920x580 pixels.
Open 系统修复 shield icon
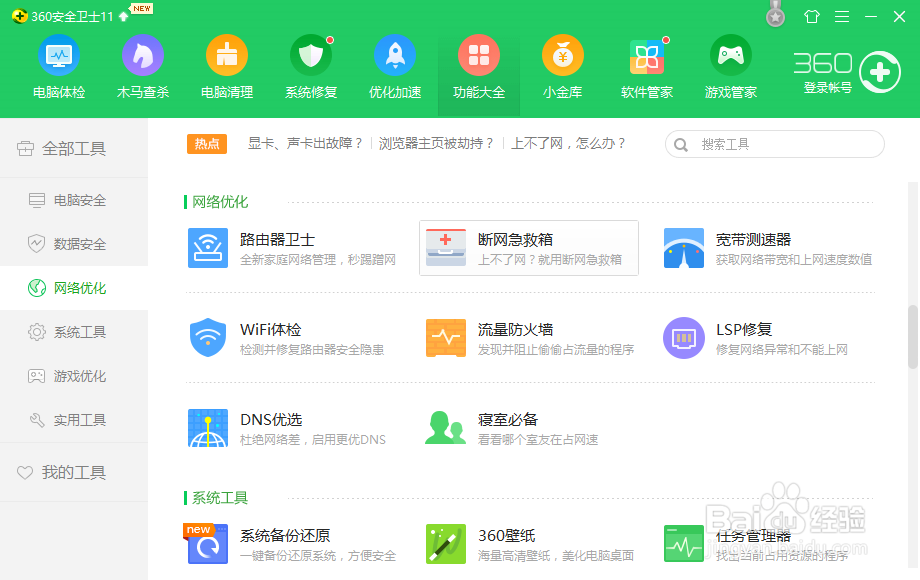pyautogui.click(x=311, y=55)
